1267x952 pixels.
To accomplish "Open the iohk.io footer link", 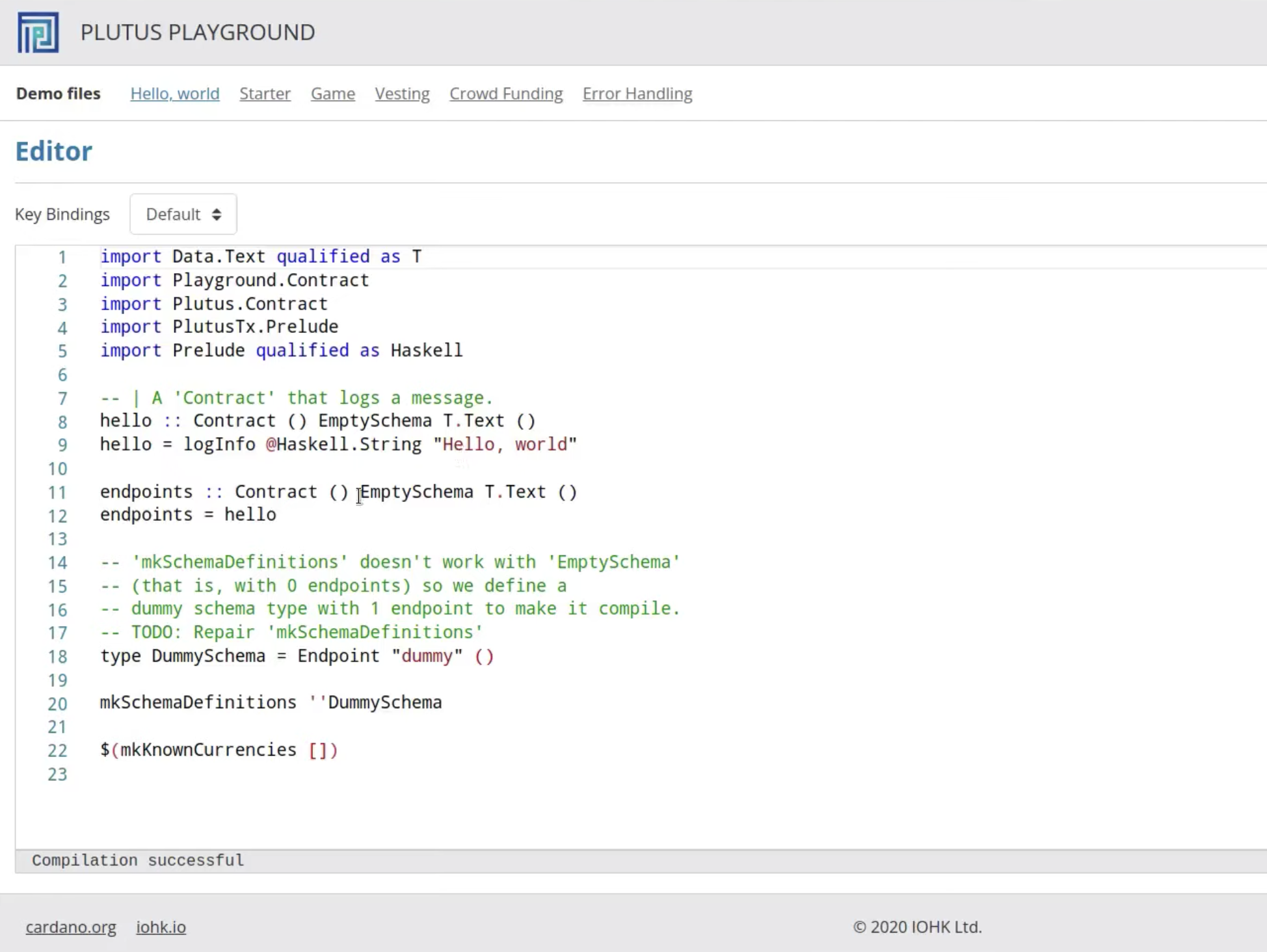I will pyautogui.click(x=161, y=927).
